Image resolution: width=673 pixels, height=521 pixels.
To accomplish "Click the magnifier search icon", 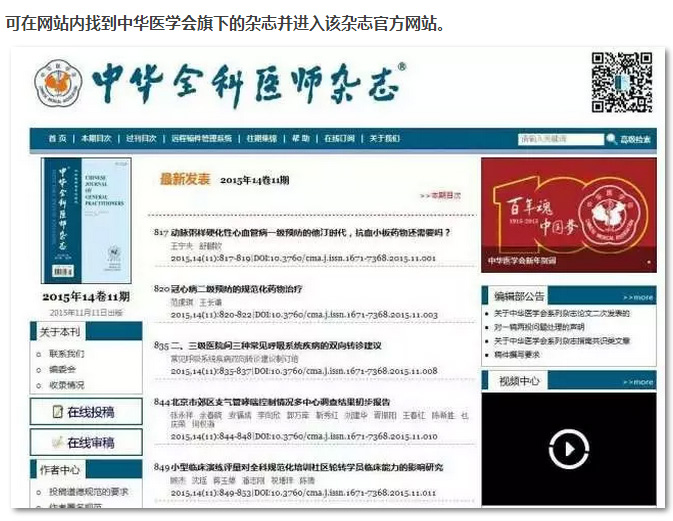I will (611, 139).
